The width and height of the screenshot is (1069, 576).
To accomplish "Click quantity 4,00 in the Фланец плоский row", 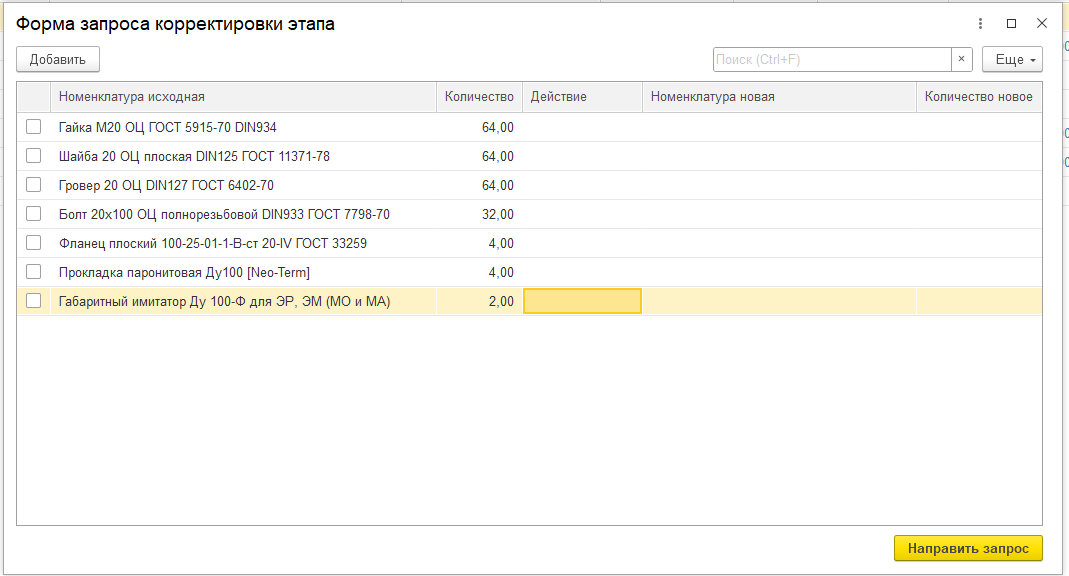I will tap(501, 243).
